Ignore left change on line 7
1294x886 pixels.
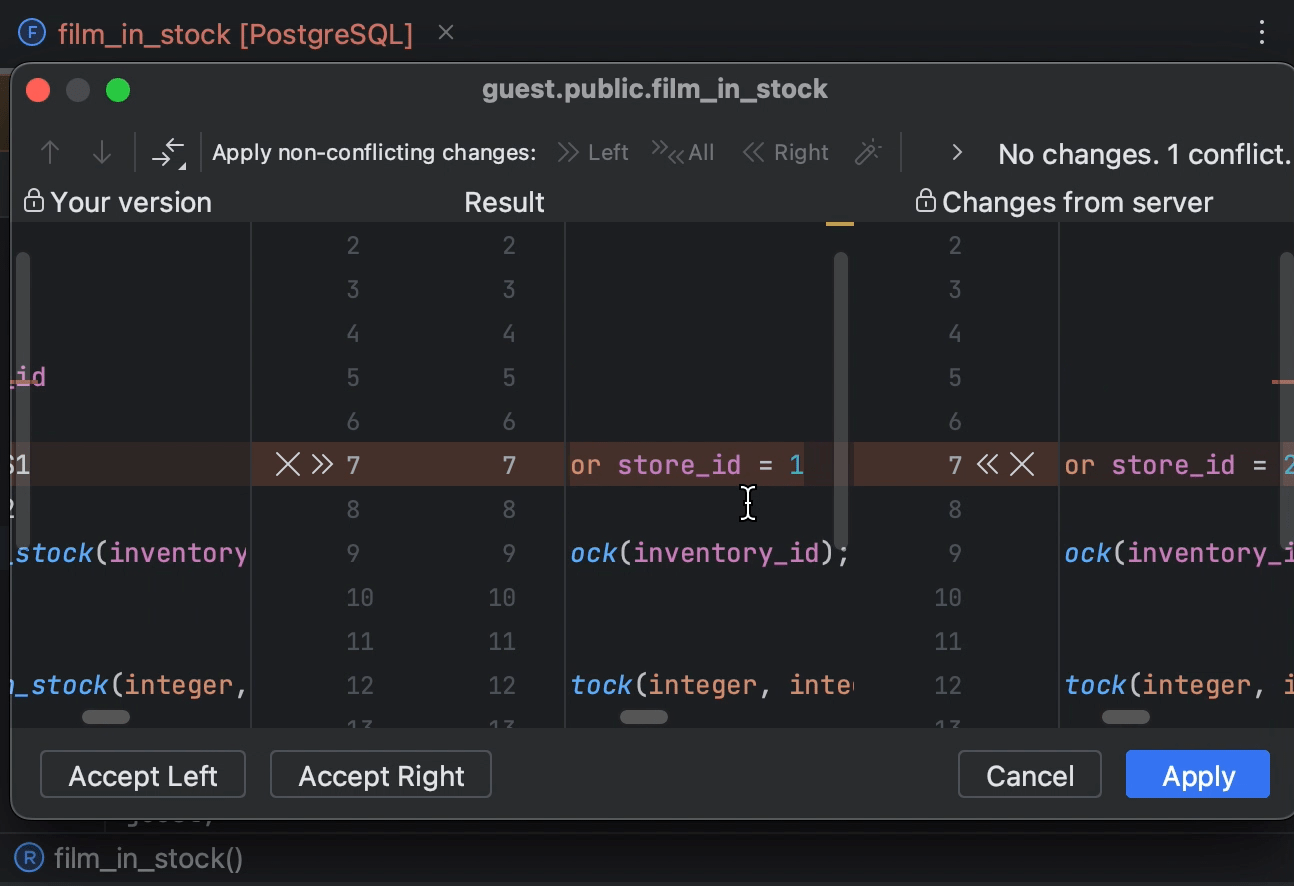click(287, 465)
